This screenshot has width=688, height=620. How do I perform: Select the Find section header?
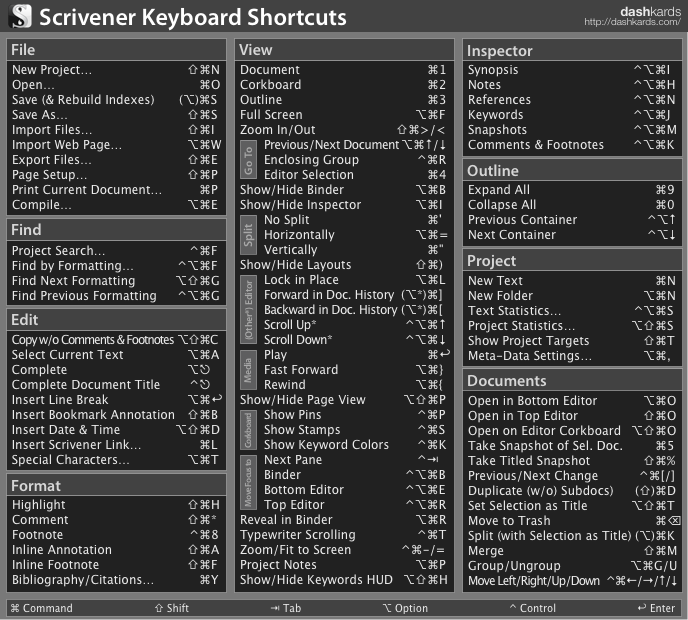(x=116, y=229)
